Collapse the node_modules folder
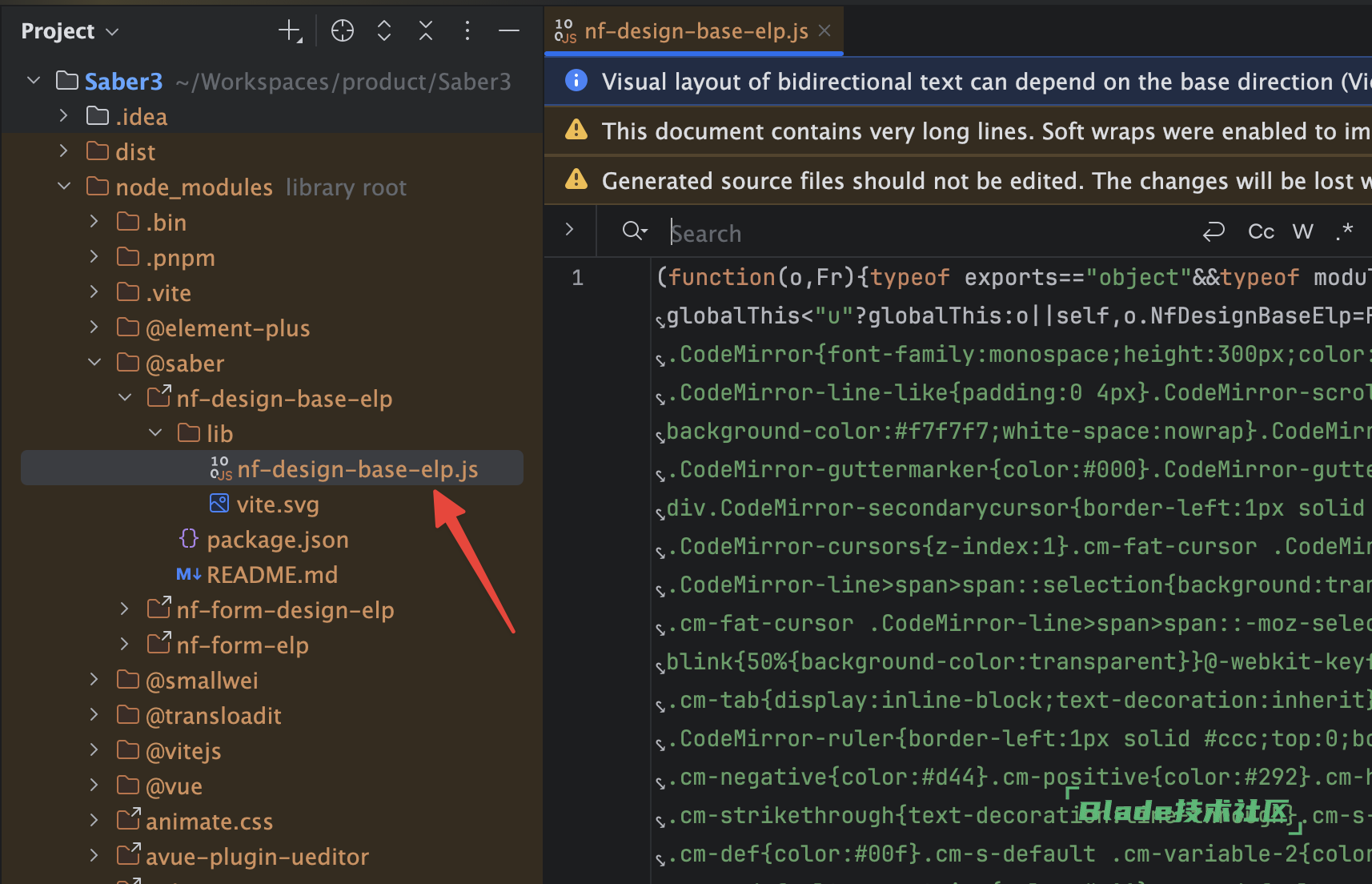Image resolution: width=1372 pixels, height=884 pixels. (x=64, y=187)
